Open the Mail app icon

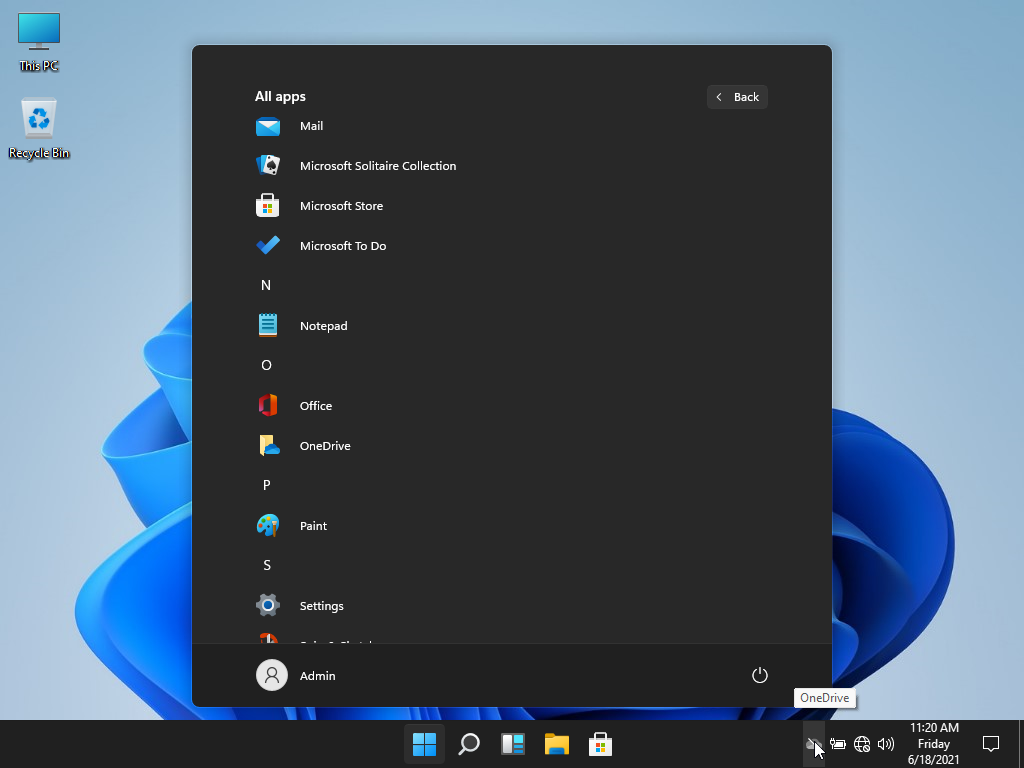pos(268,126)
